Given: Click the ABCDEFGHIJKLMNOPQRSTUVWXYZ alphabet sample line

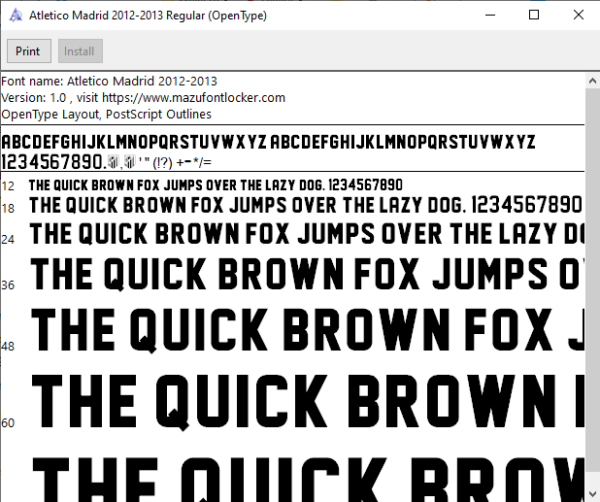Looking at the screenshot, I should click(268, 142).
